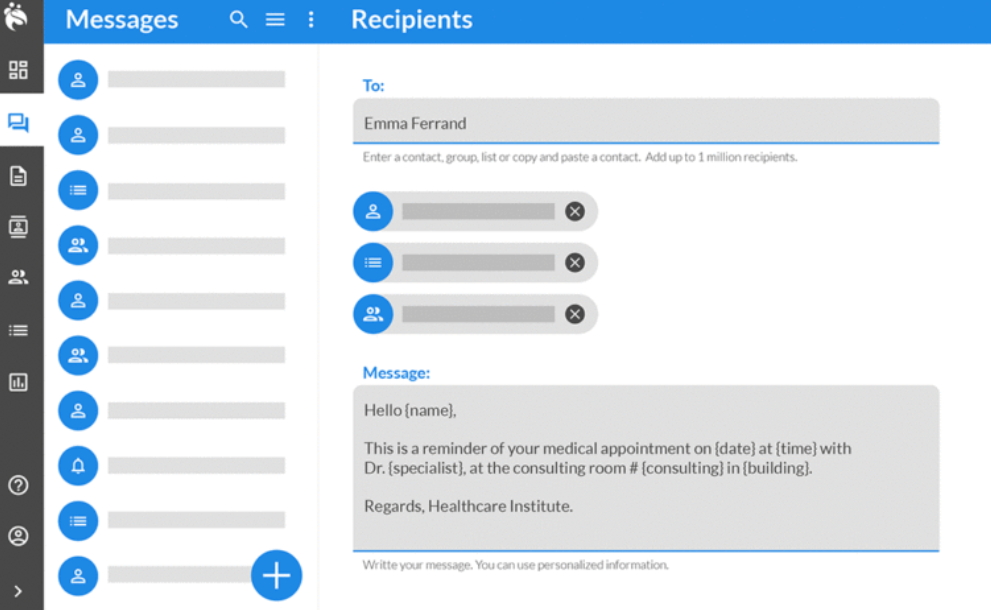991x610 pixels.
Task: Open the contacts card icon in the sidebar
Action: (x=18, y=227)
